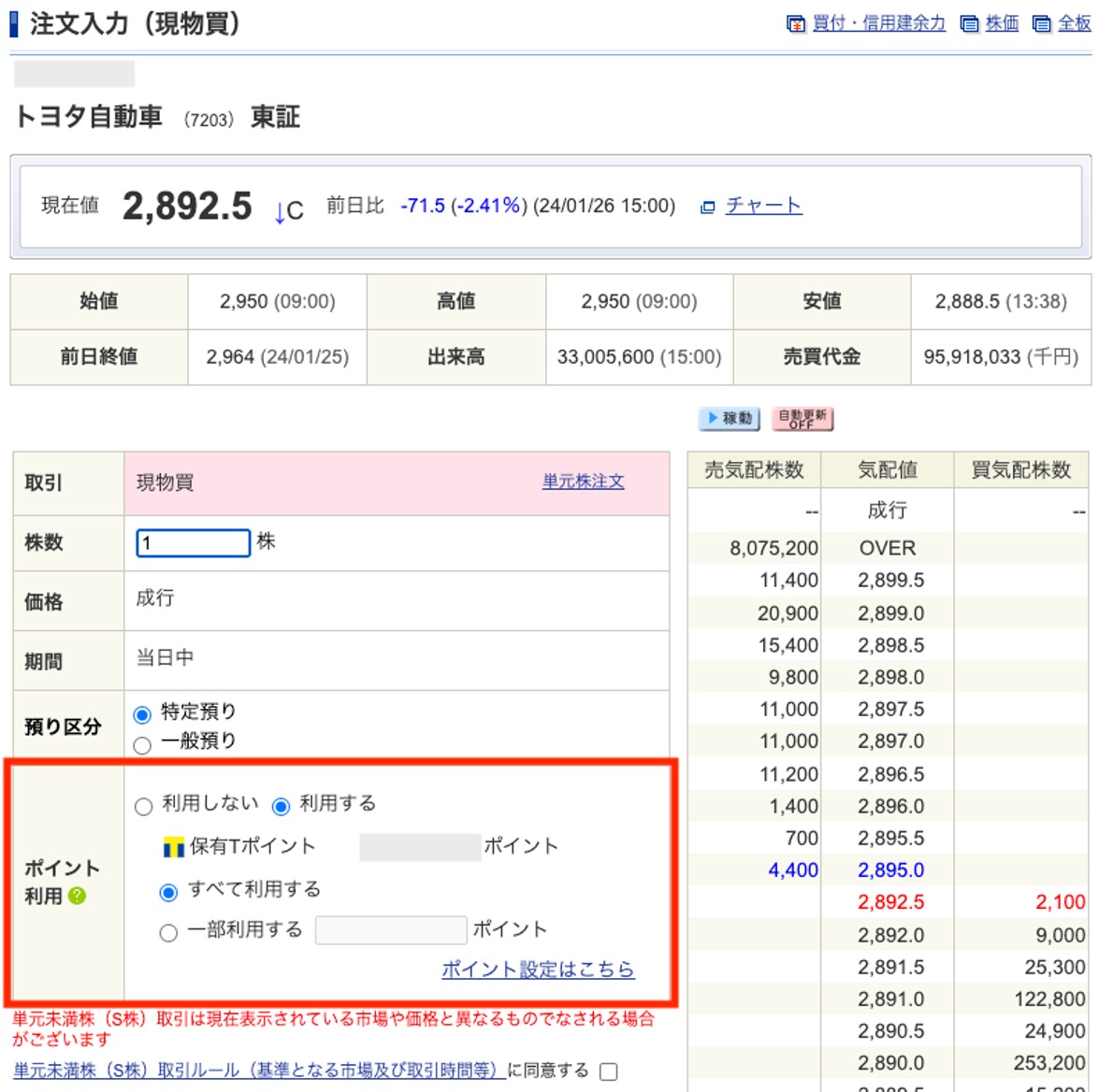Focus the 株数 input field
This screenshot has width=1113, height=1092.
193,543
